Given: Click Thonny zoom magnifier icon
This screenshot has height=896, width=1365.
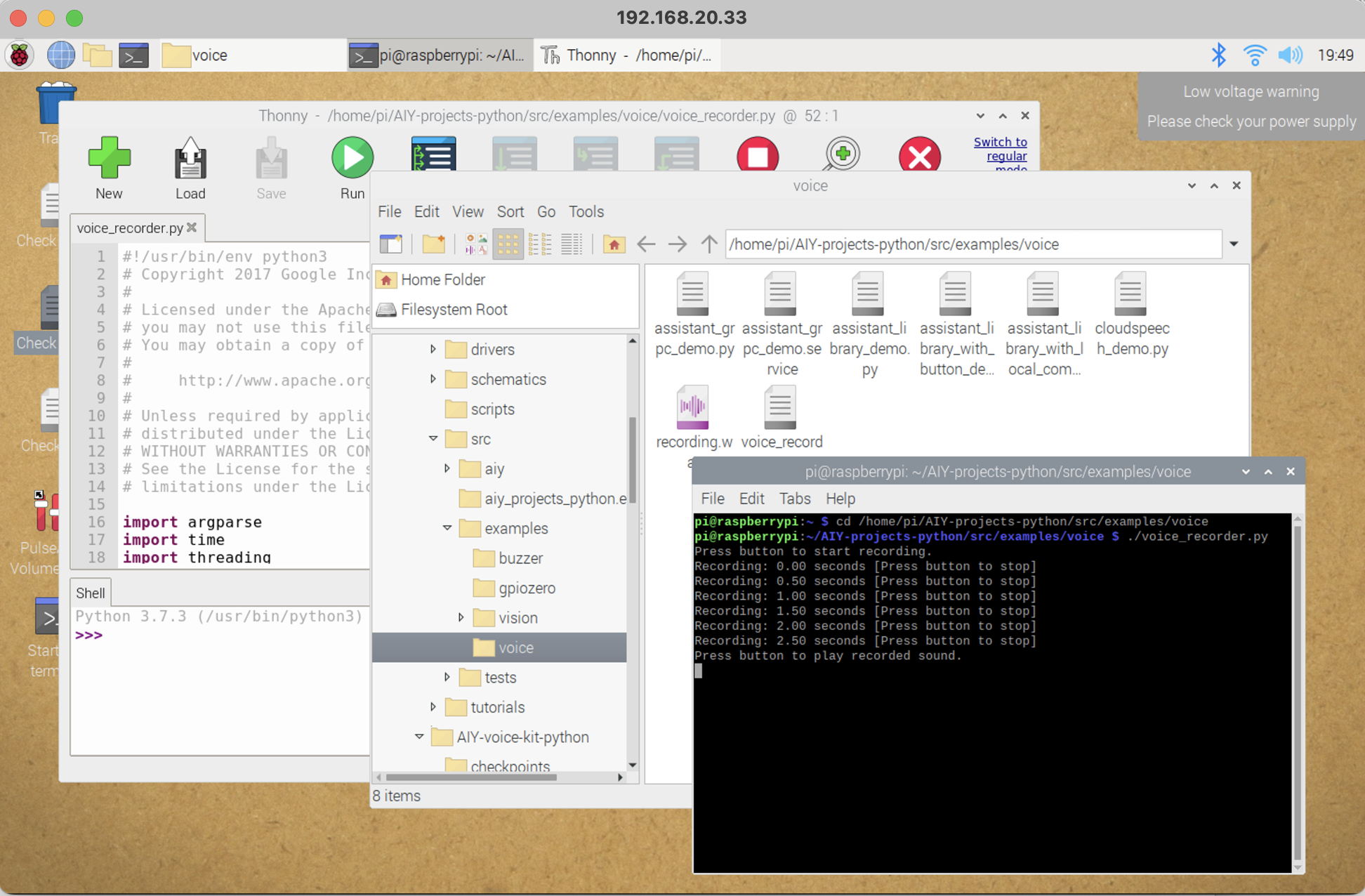Looking at the screenshot, I should coord(841,154).
